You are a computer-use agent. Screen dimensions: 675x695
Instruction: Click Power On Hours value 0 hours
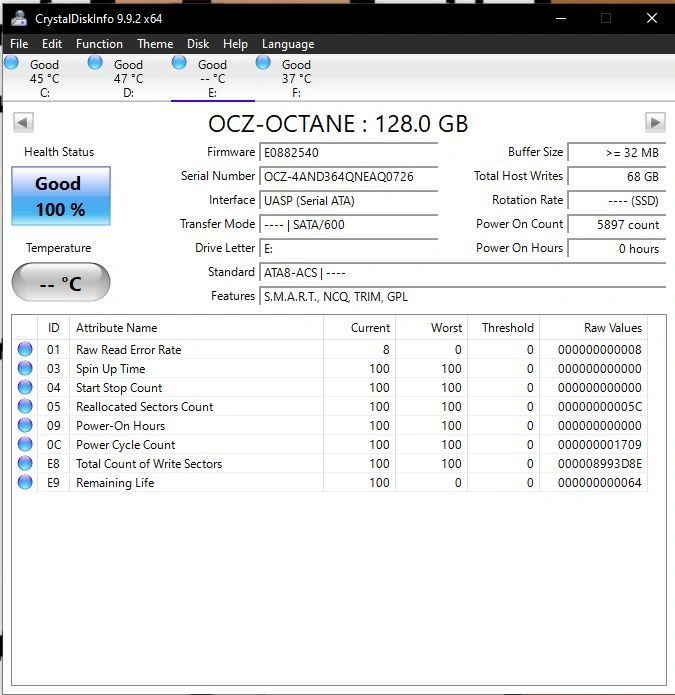click(x=617, y=248)
